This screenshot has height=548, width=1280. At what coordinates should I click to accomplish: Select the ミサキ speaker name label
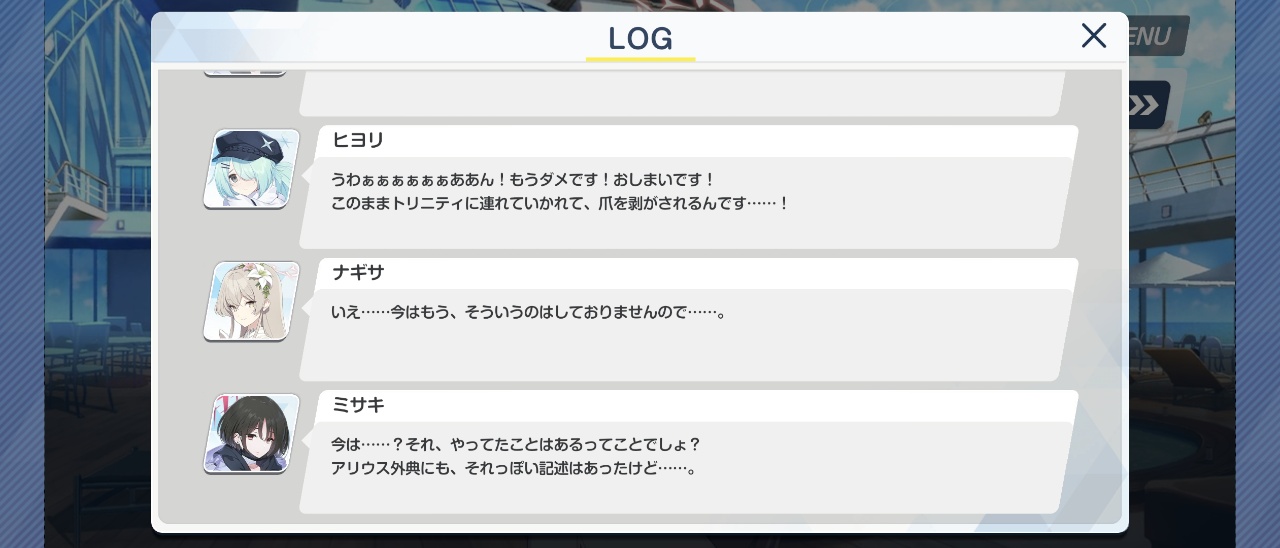pyautogui.click(x=358, y=405)
